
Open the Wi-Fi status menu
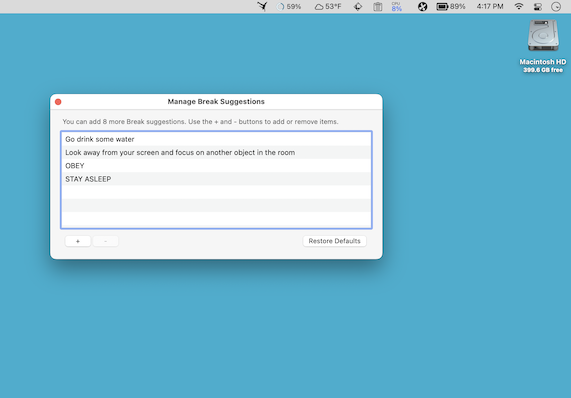click(519, 7)
